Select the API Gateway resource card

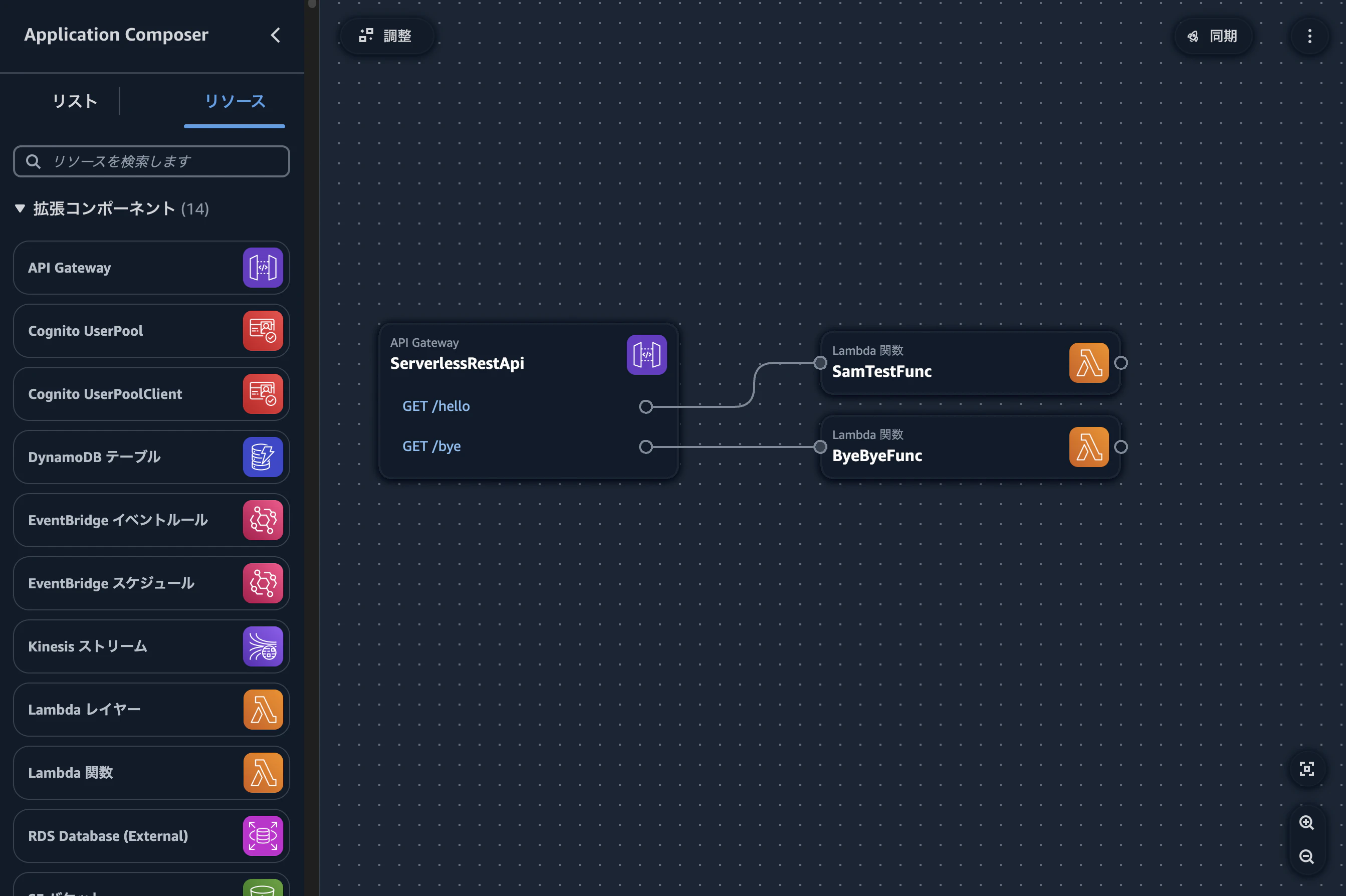click(x=151, y=268)
